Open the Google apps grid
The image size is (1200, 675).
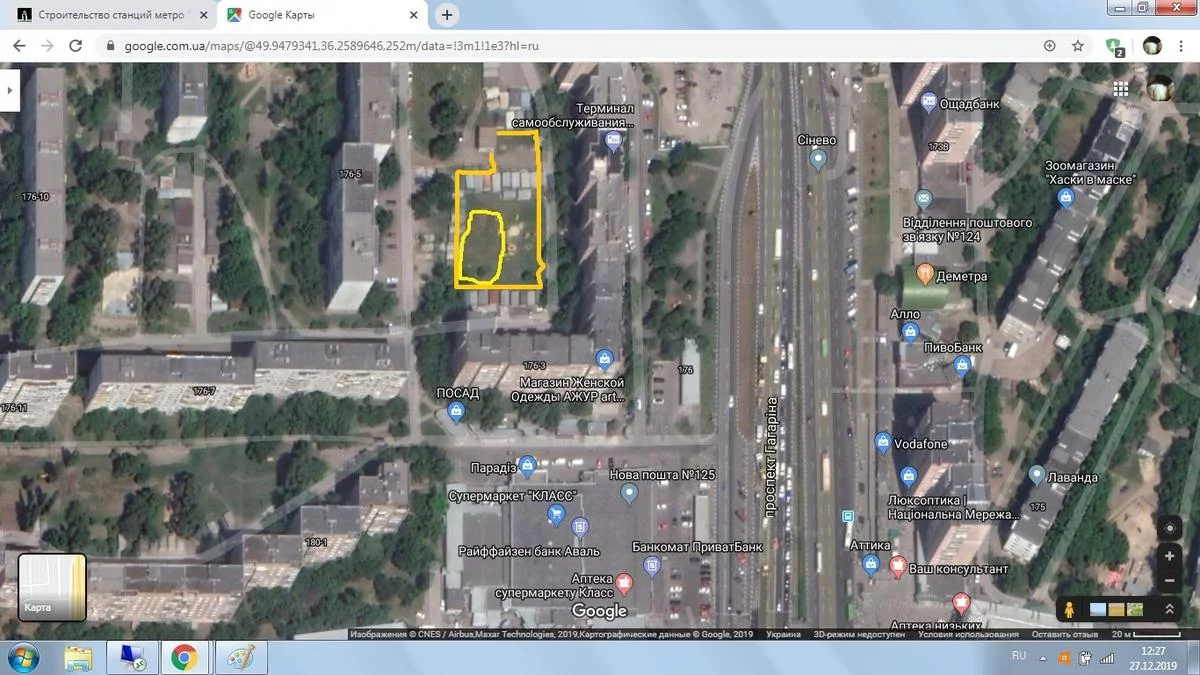(1121, 88)
